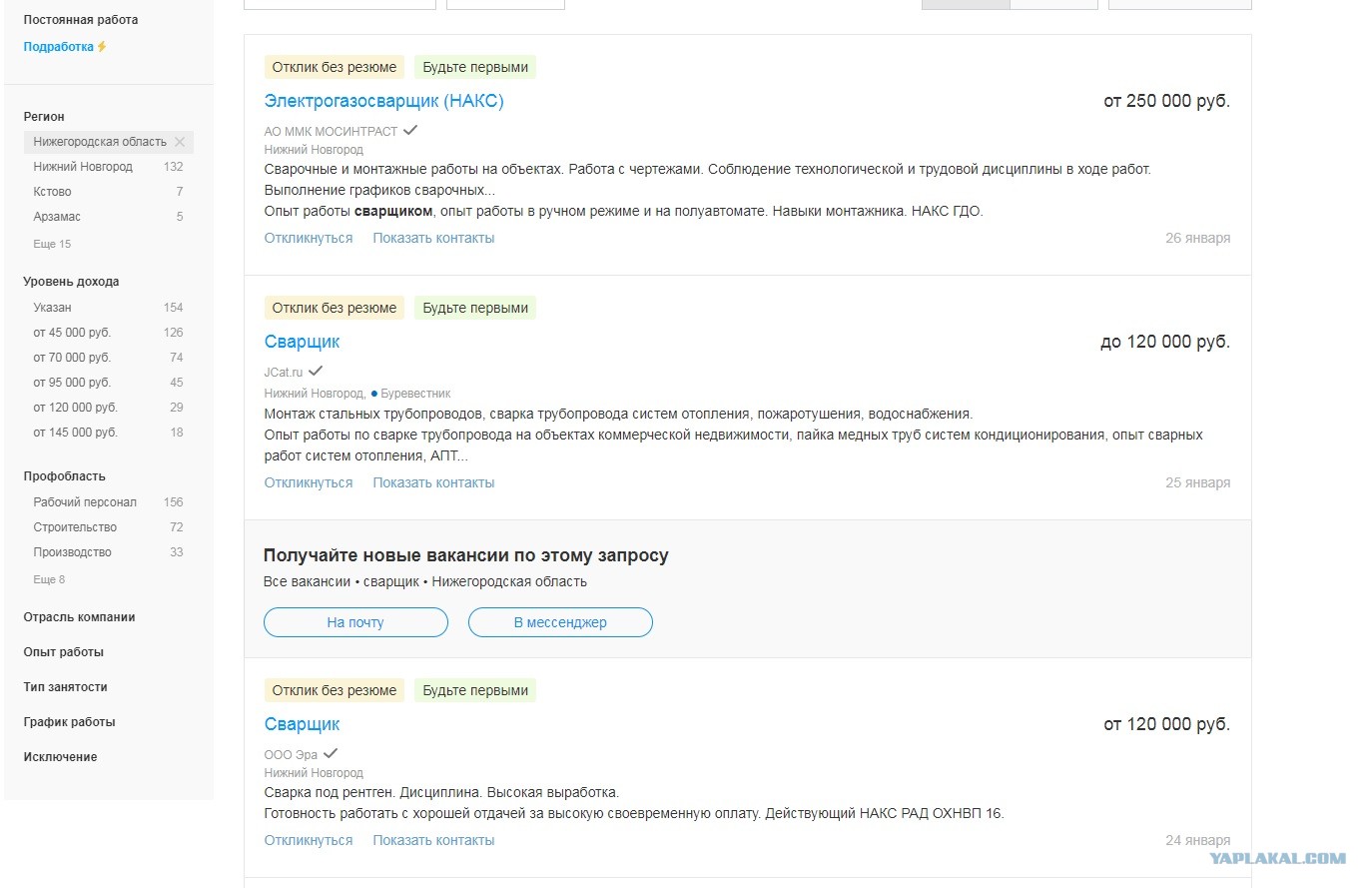Show contacts for the JCat.ru Сварщик vacancy
The image size is (1372, 888).
pyautogui.click(x=433, y=482)
